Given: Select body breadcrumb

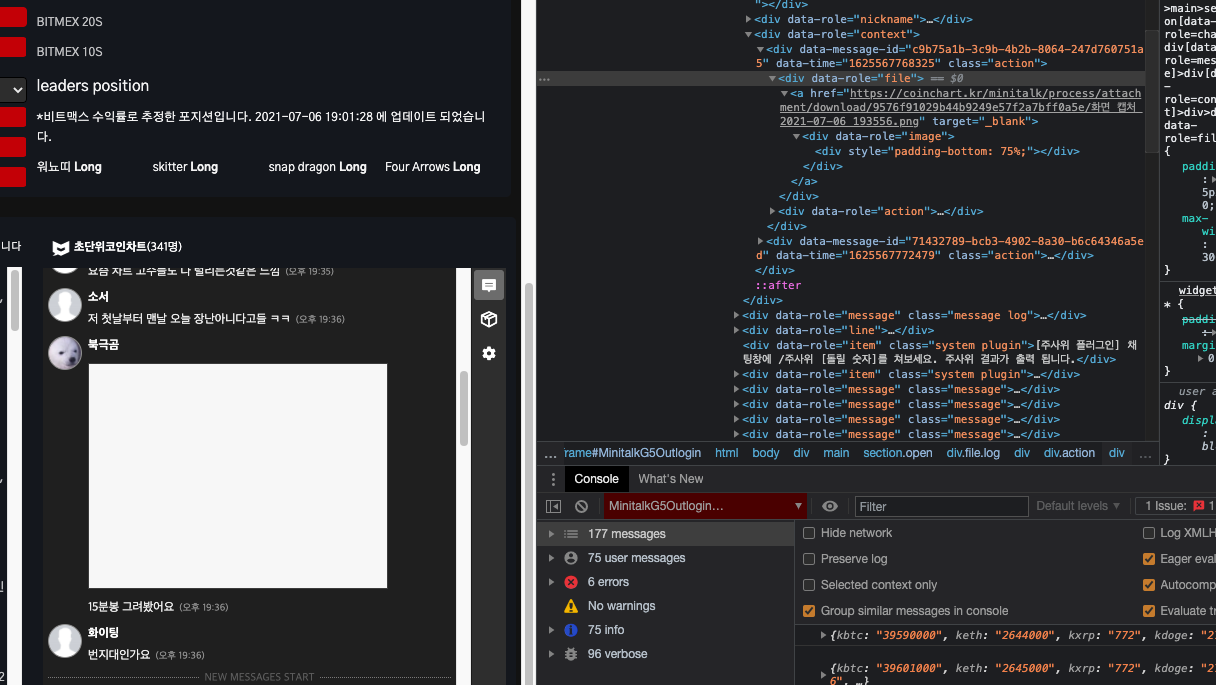Looking at the screenshot, I should coord(766,453).
